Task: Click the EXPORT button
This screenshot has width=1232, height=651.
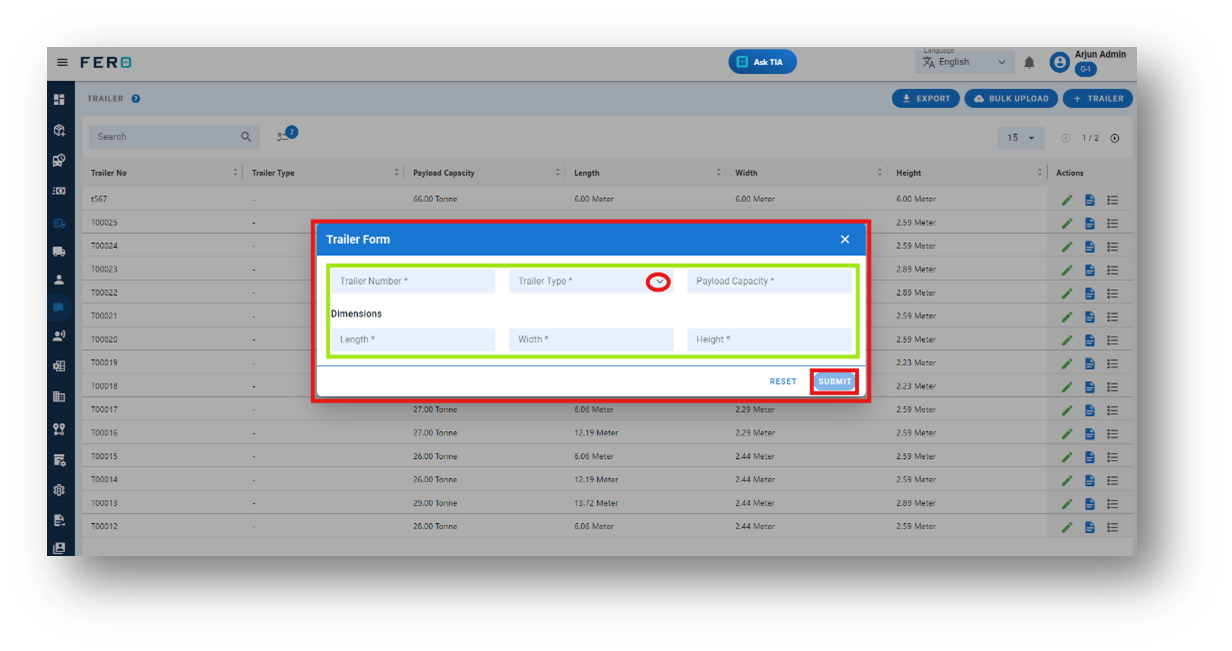Action: pyautogui.click(x=926, y=99)
